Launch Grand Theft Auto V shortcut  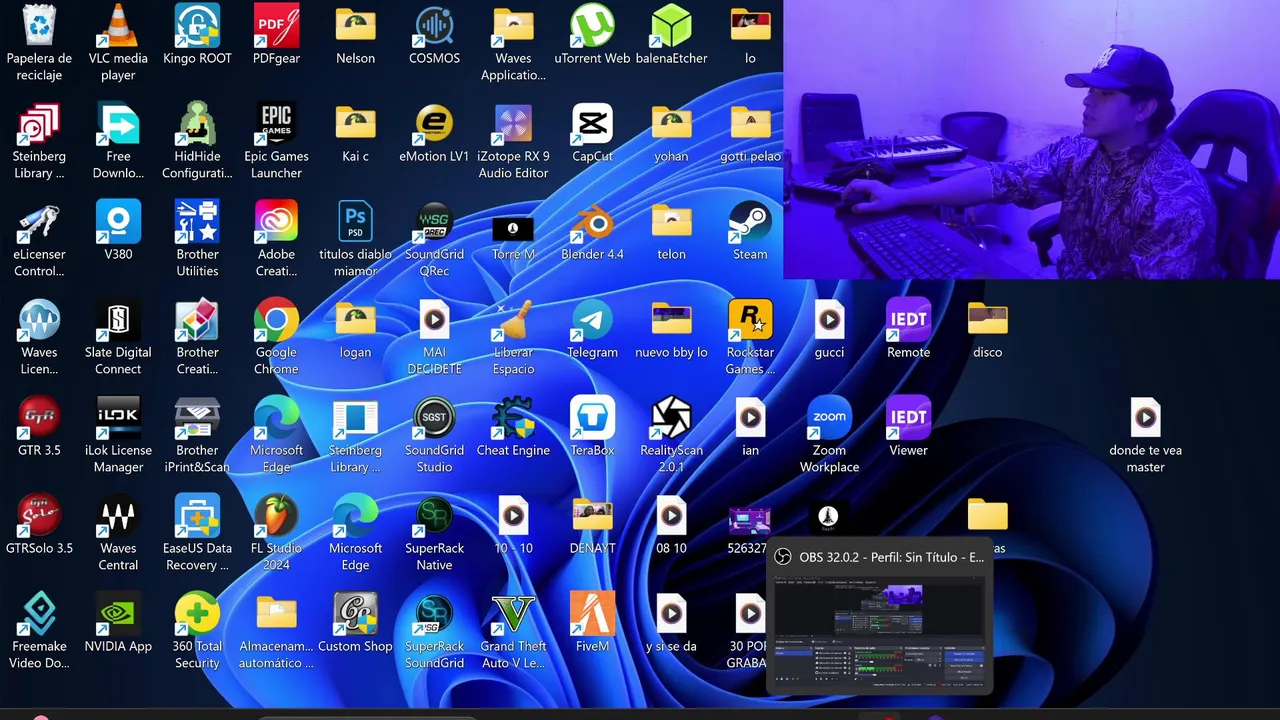pyautogui.click(x=513, y=615)
